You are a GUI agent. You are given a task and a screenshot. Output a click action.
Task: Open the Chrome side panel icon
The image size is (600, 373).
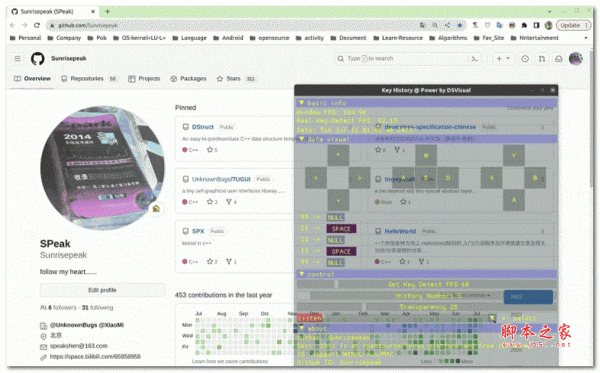[x=536, y=25]
